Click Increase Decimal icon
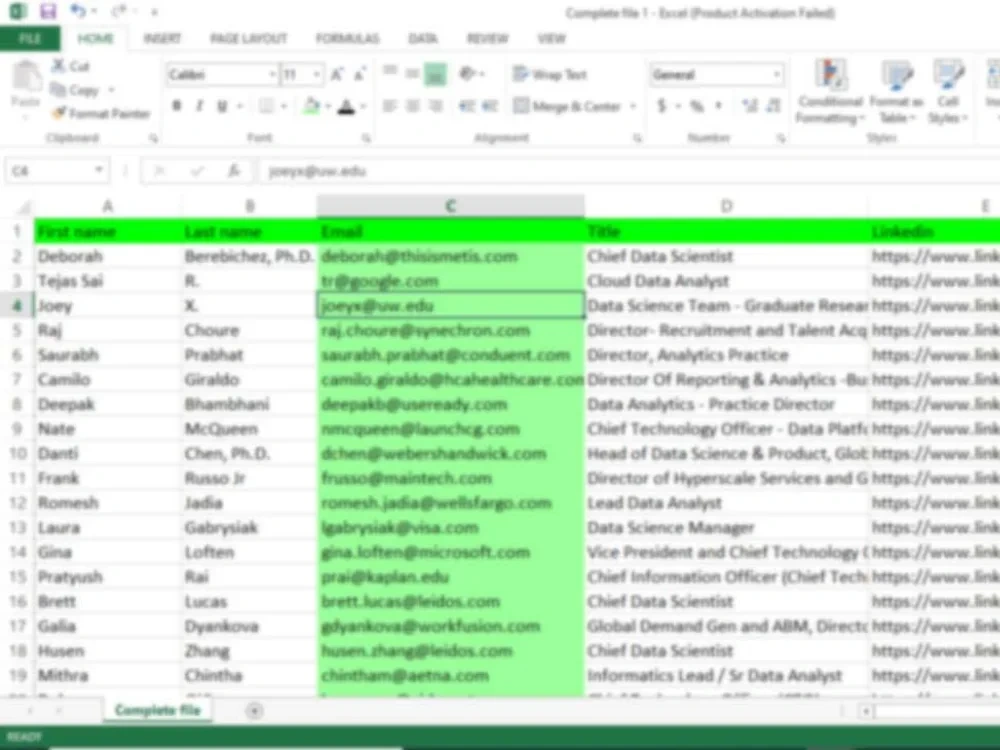Image resolution: width=1000 pixels, height=750 pixels. click(750, 106)
